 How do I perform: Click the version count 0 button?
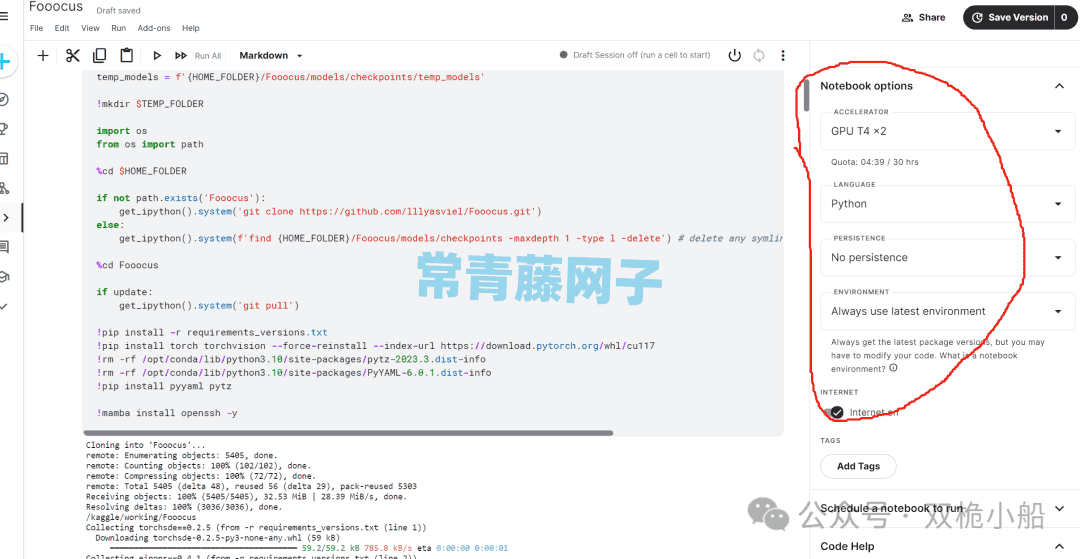coord(1064,17)
